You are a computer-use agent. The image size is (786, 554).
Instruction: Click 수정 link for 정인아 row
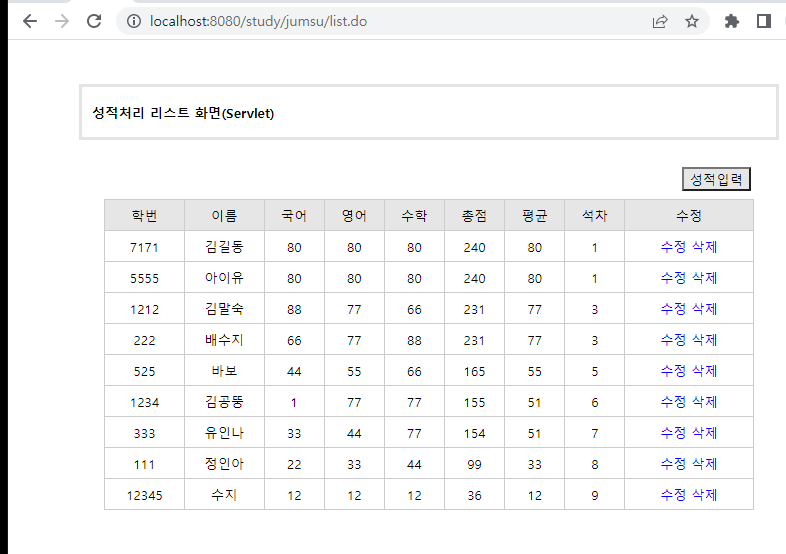click(673, 464)
